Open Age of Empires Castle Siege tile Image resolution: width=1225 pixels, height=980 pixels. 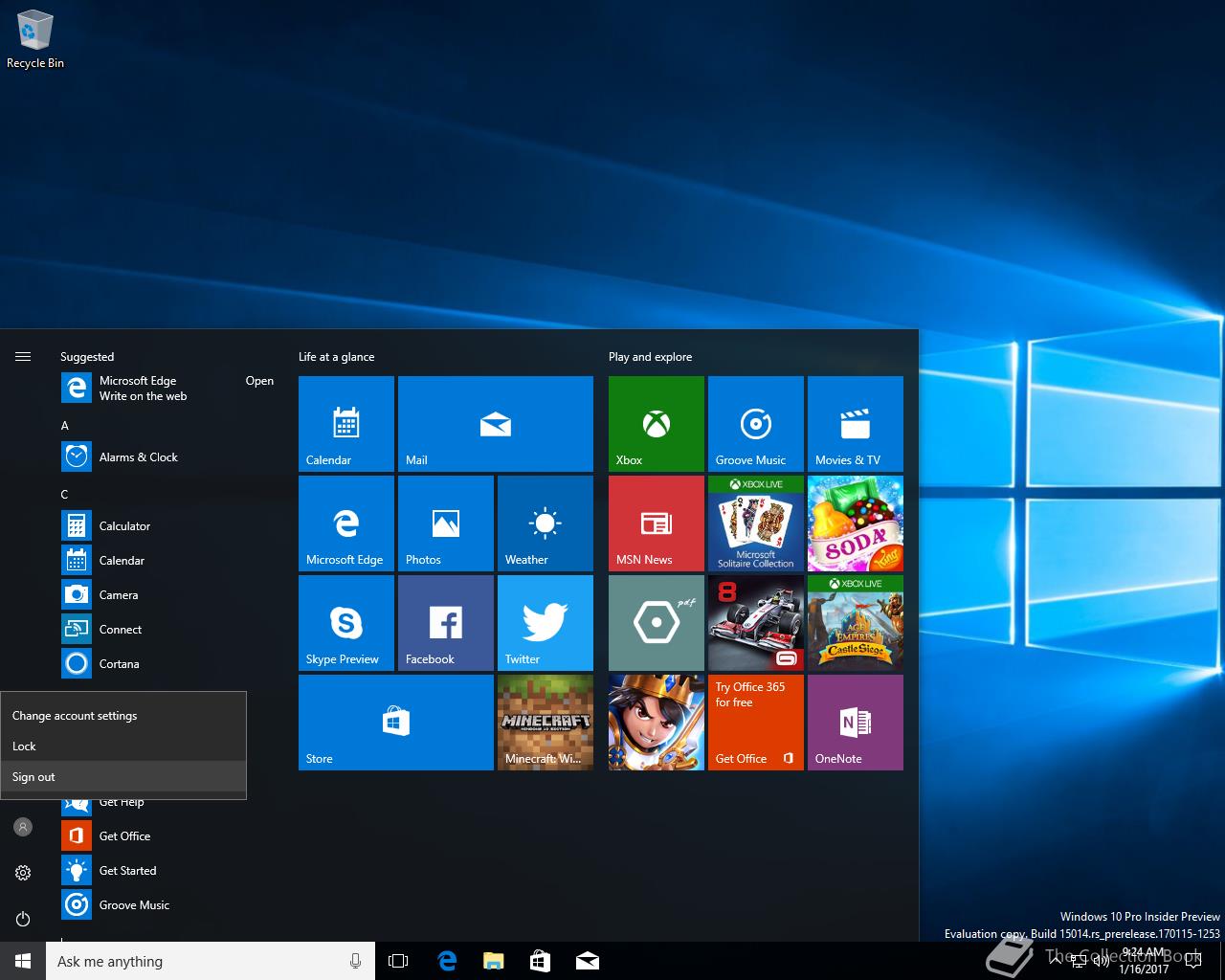click(856, 622)
